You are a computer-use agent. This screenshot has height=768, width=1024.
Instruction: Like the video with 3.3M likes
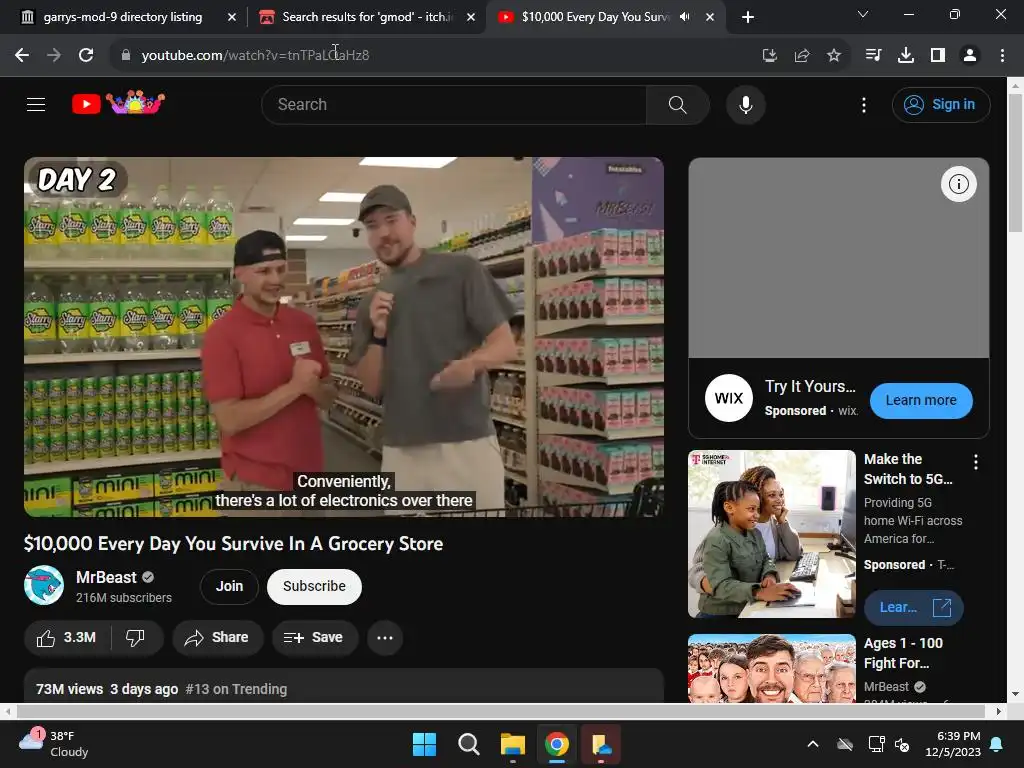pos(67,637)
